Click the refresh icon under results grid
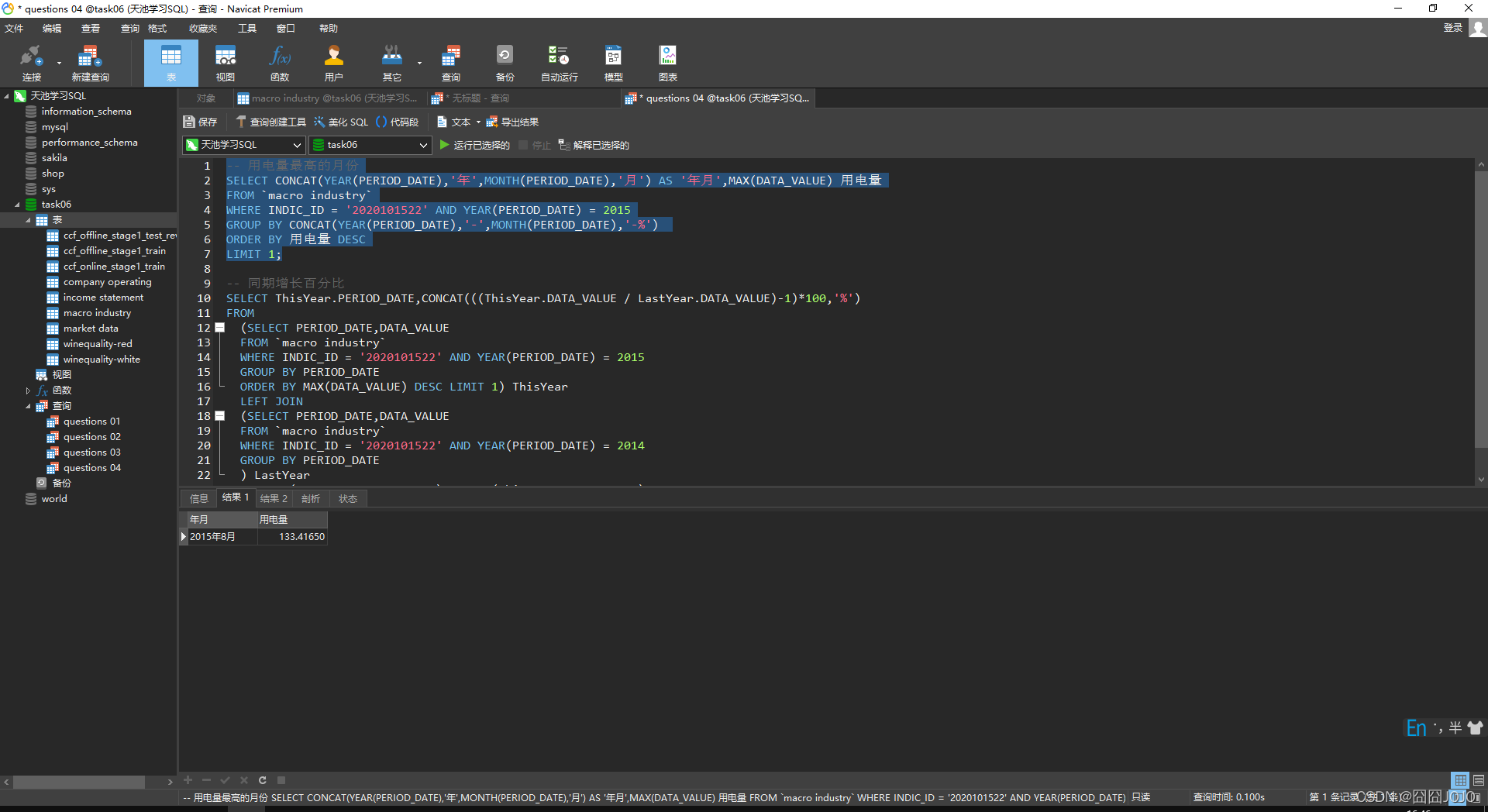1488x812 pixels. coord(263,780)
